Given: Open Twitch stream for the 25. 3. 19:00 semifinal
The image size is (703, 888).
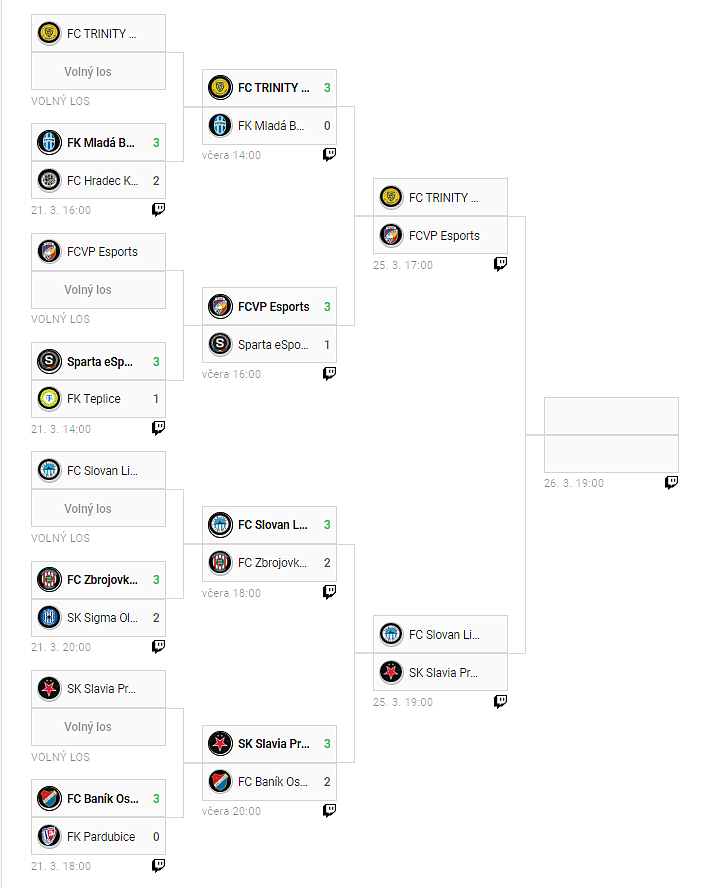Looking at the screenshot, I should [500, 701].
